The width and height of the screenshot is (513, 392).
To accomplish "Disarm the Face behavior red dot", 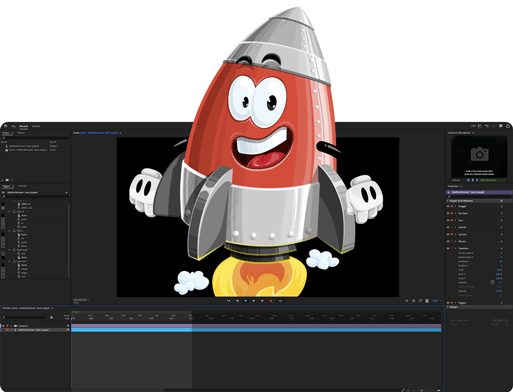I will (452, 220).
